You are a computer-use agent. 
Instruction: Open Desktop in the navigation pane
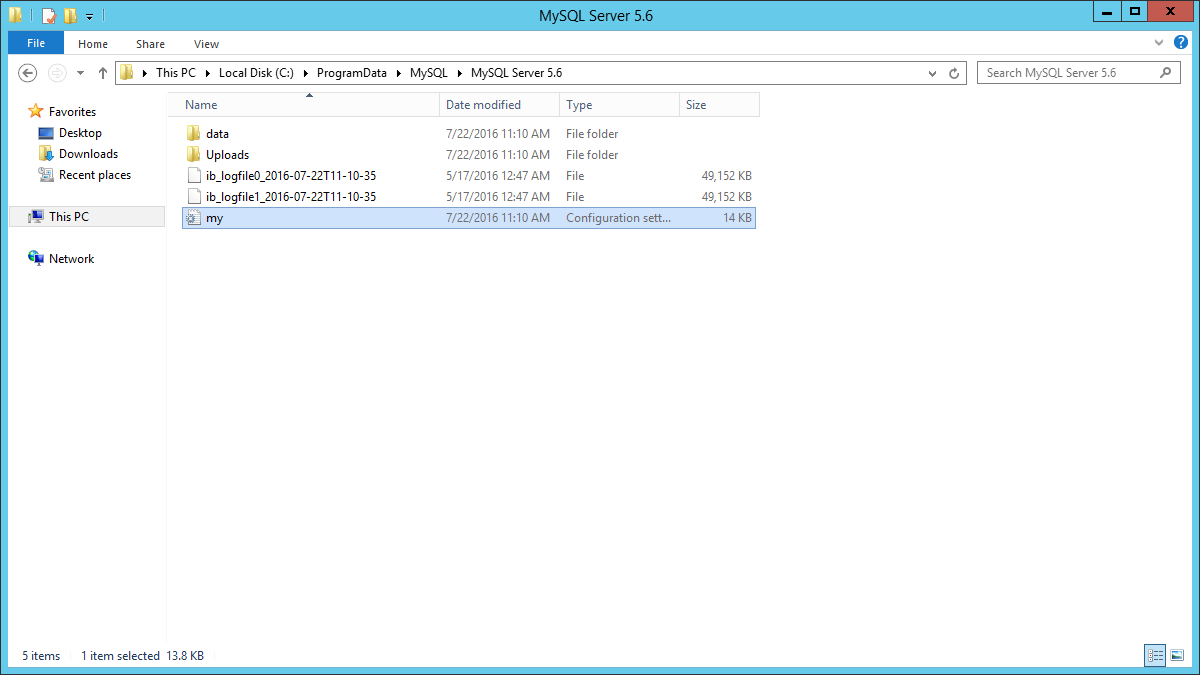point(80,133)
